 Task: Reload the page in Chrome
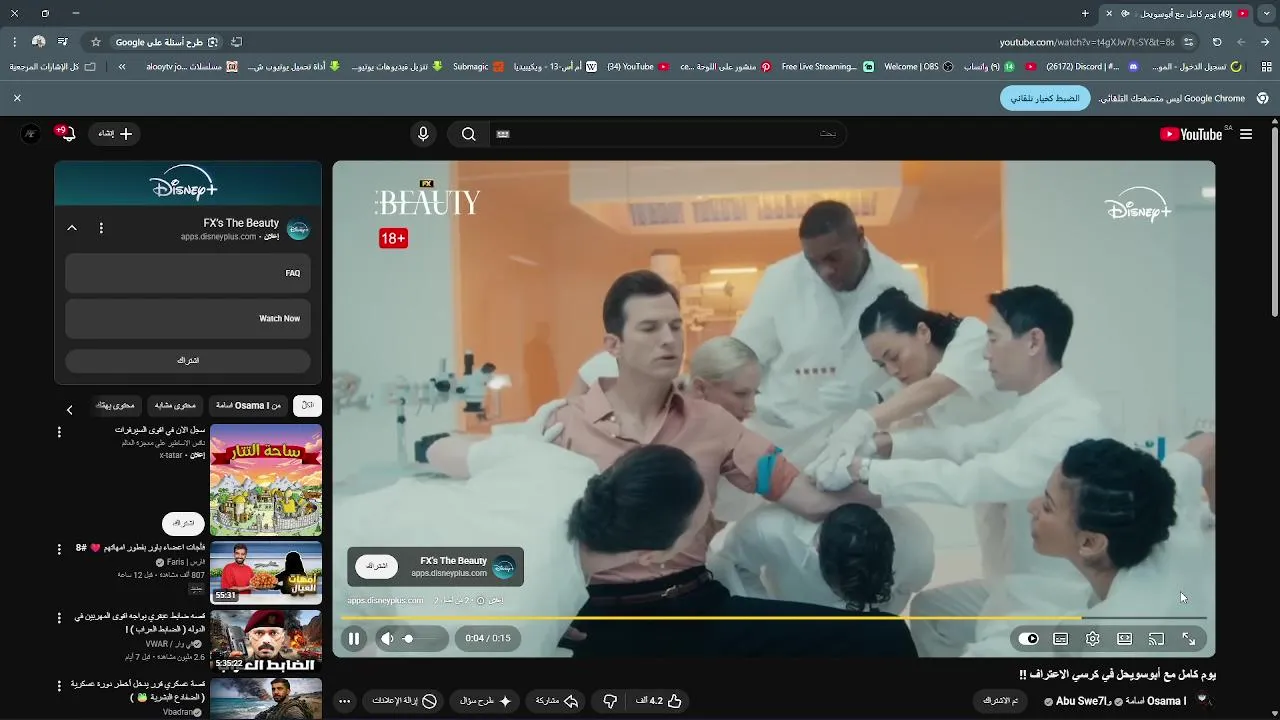pos(1217,42)
